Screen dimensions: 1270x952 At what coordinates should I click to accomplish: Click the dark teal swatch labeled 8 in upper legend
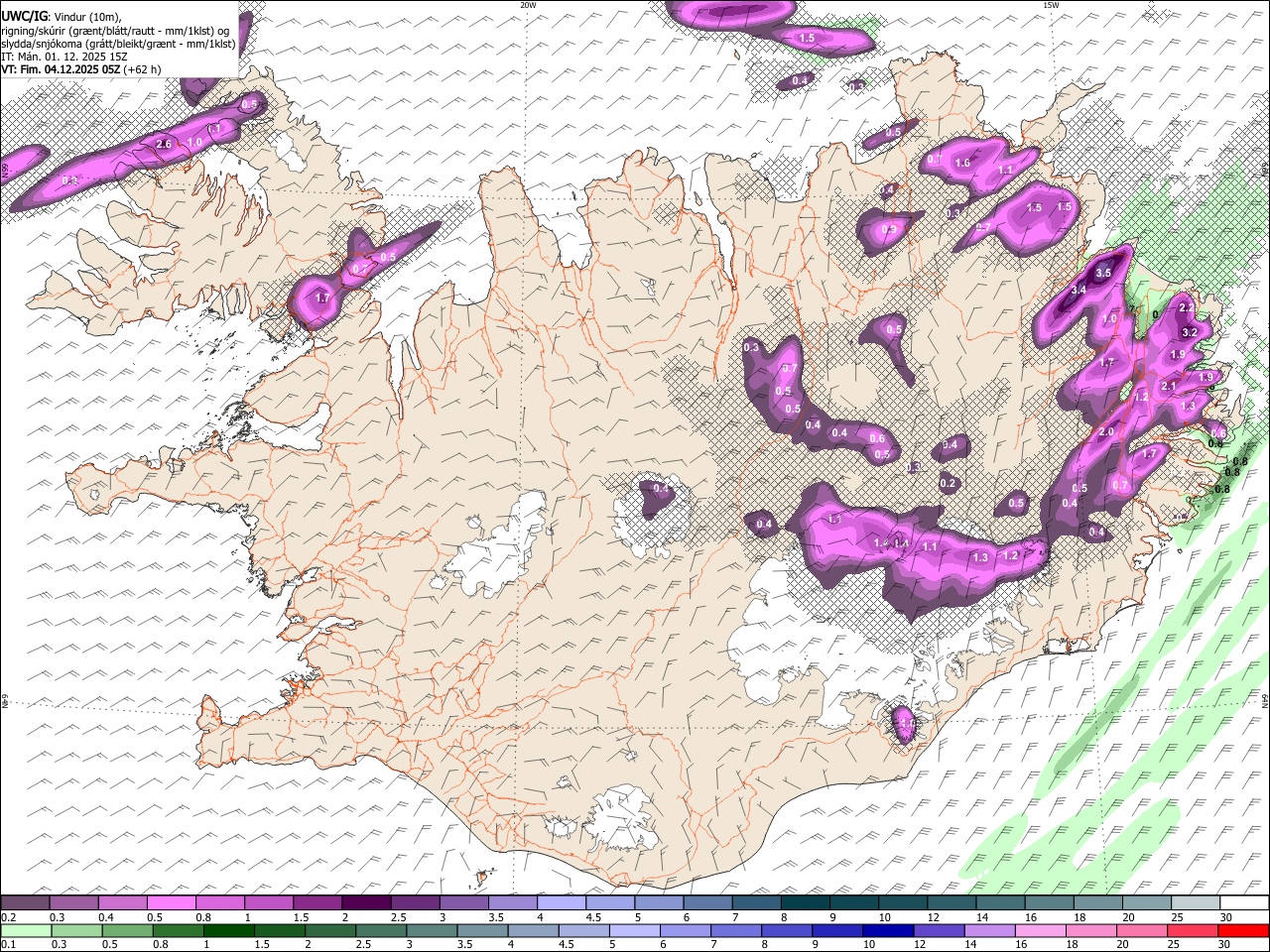(x=806, y=902)
